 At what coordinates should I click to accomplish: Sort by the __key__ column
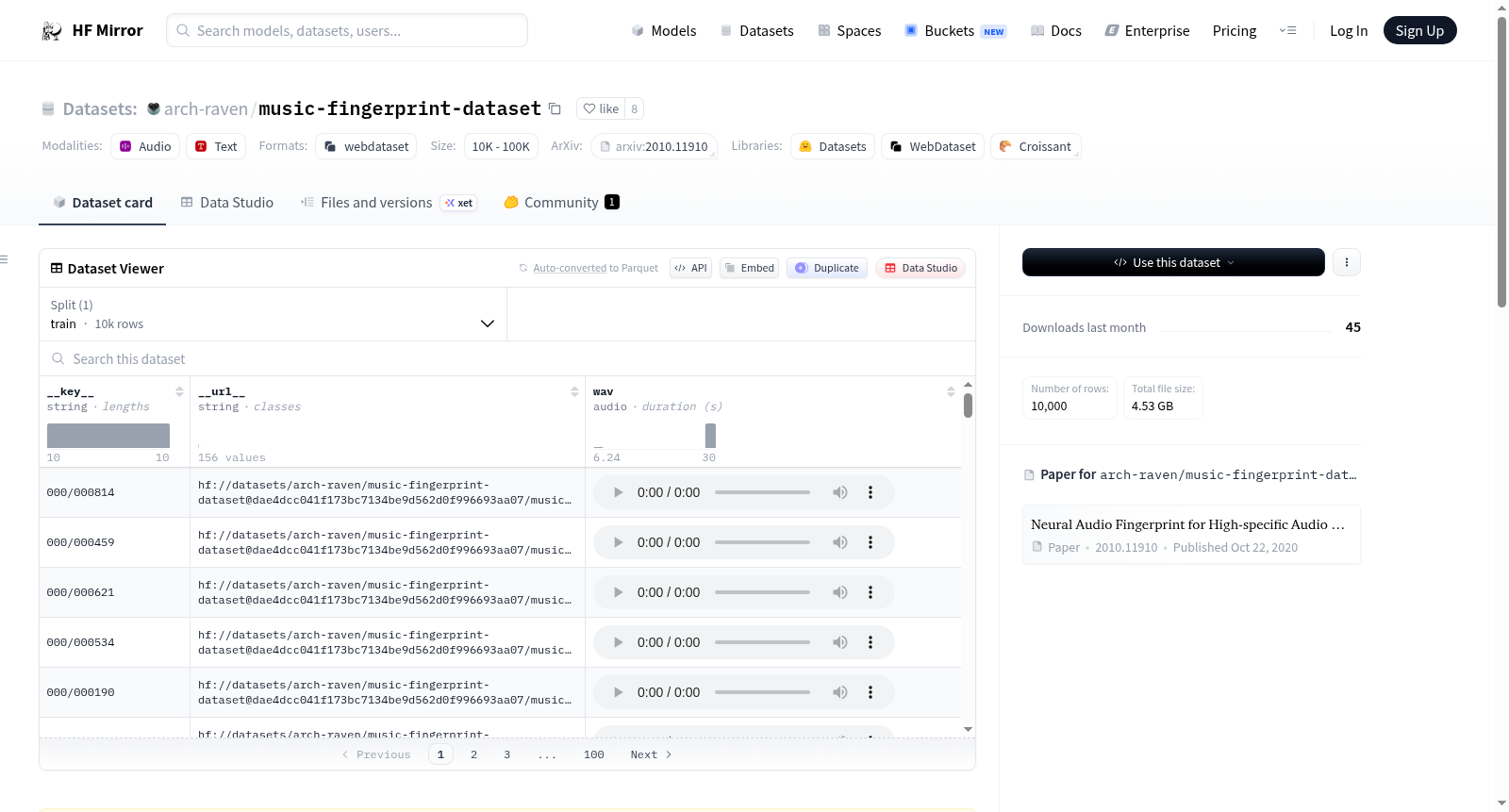tap(179, 391)
